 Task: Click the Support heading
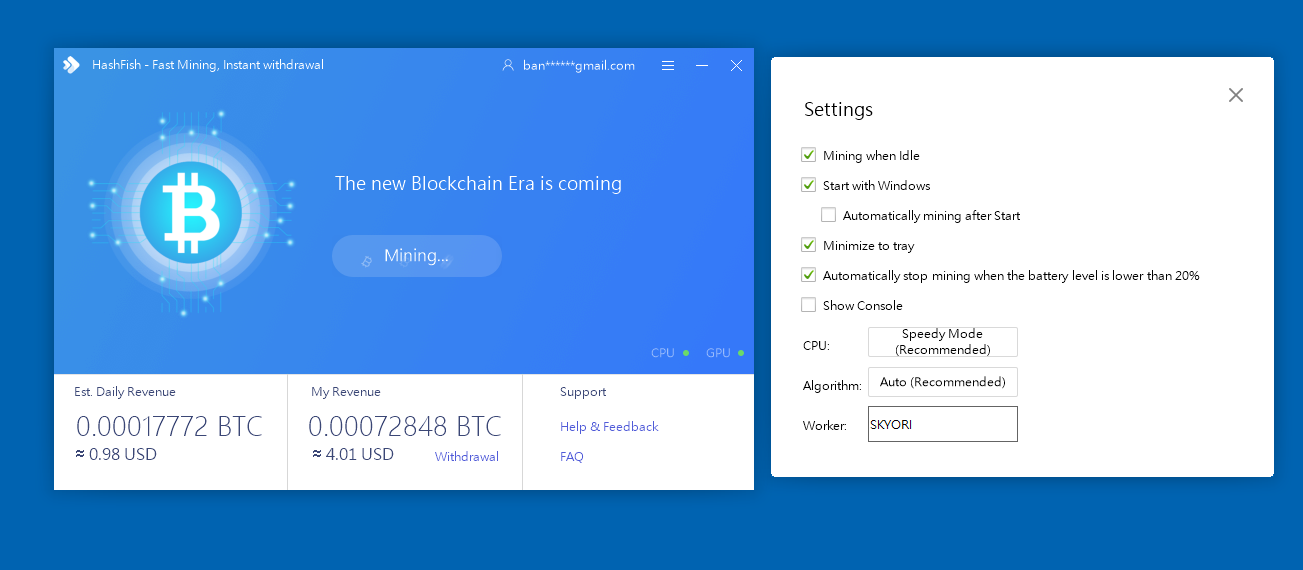click(x=583, y=392)
